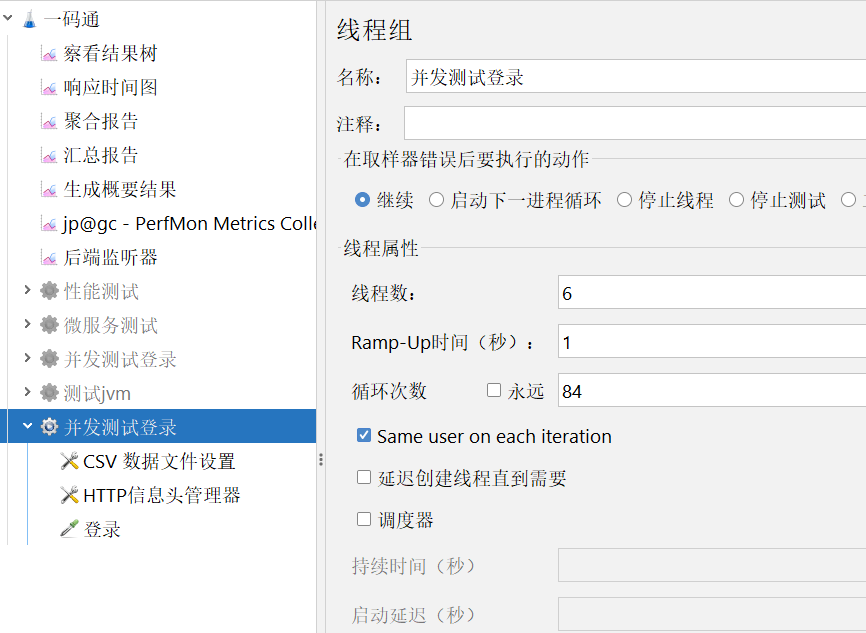866x633 pixels.
Task: Select the 停止线程 radio option
Action: coord(625,200)
